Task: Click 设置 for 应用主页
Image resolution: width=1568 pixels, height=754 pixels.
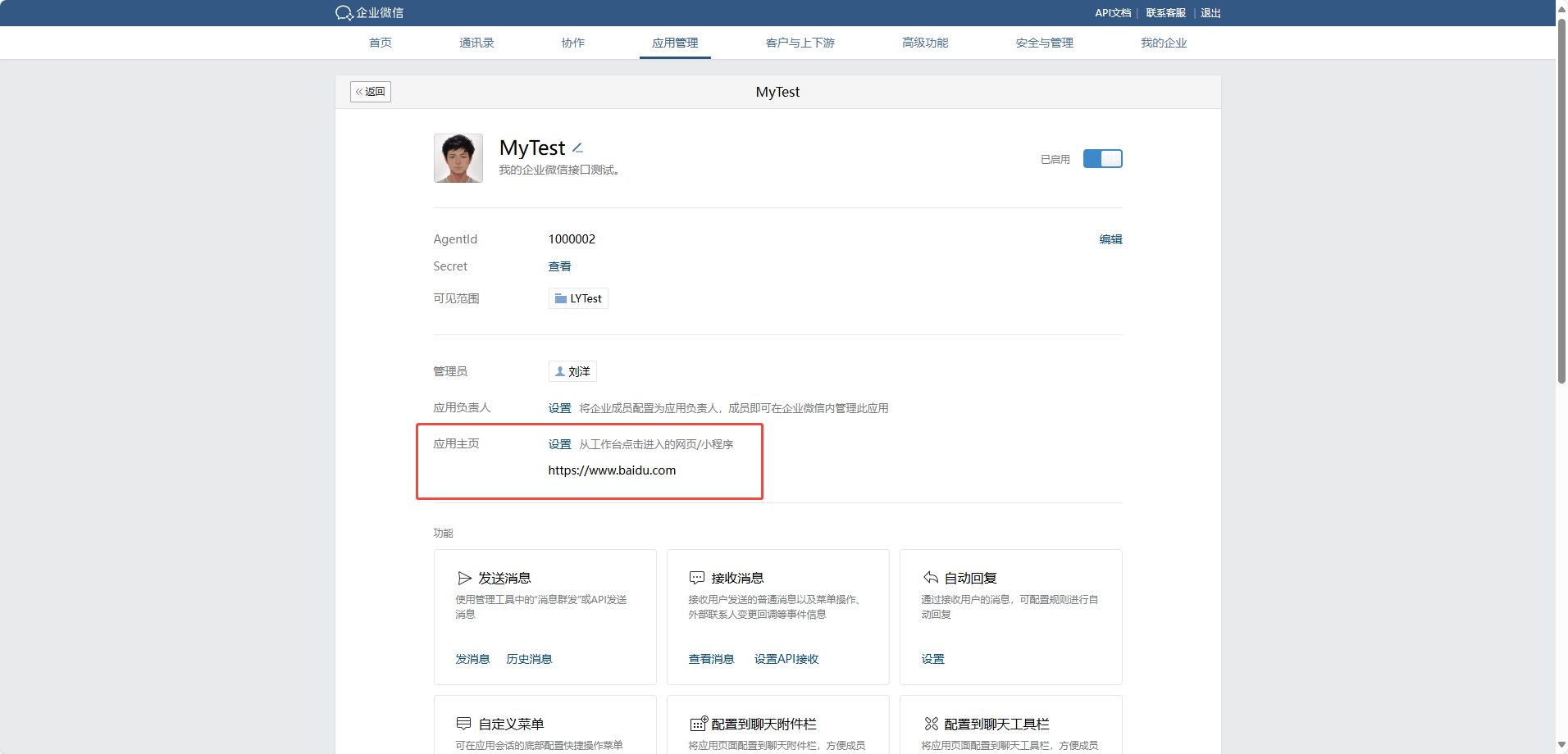Action: pyautogui.click(x=559, y=444)
